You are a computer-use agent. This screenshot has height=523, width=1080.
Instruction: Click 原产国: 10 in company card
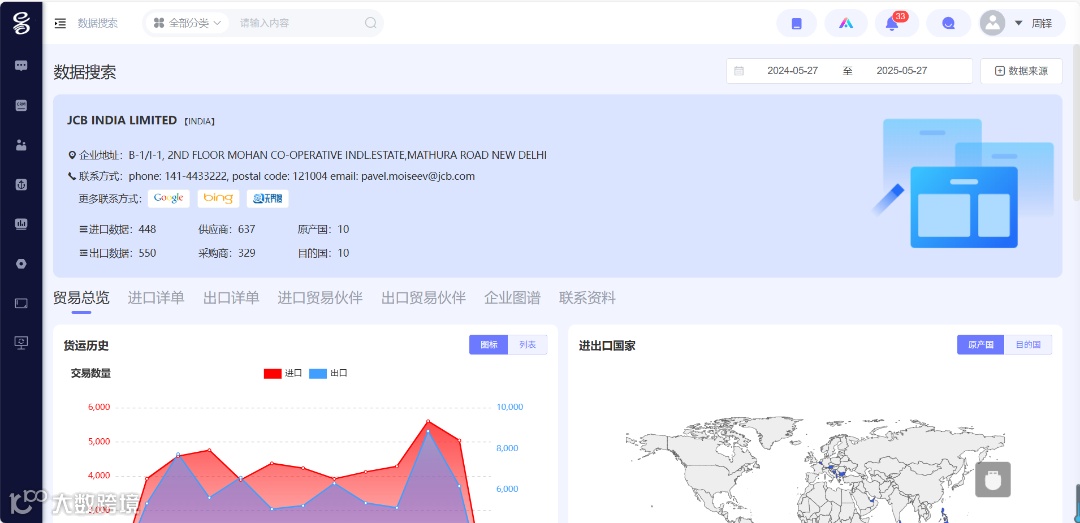tap(323, 229)
